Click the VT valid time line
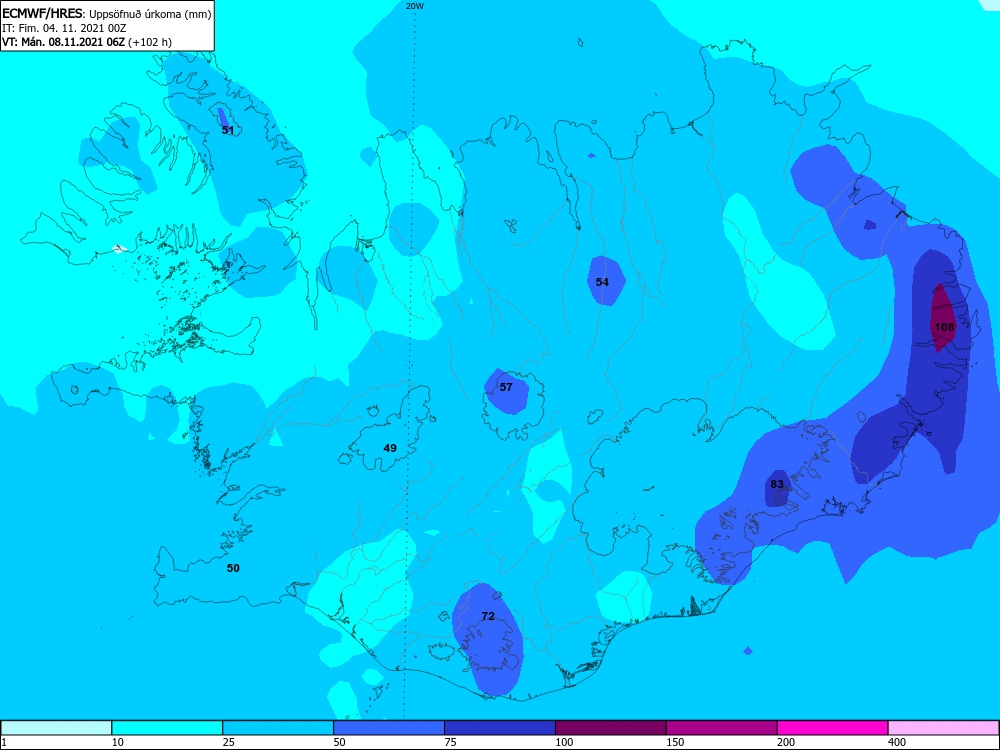The height and width of the screenshot is (750, 1000). pyautogui.click(x=87, y=42)
